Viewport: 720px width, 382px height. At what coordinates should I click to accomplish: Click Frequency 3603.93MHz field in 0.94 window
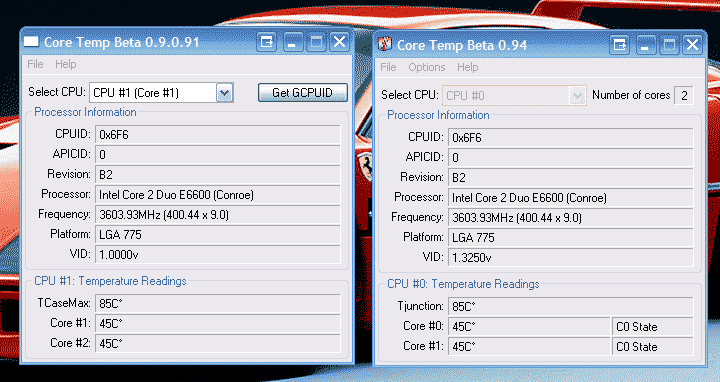pos(571,217)
